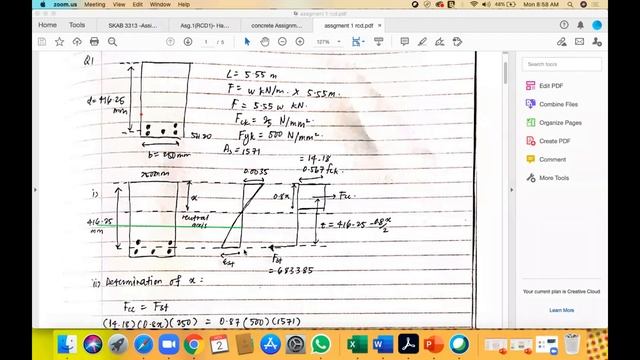Open the Asg.1(RCD1) document tab
Screen dimensions: 640x360
point(204,25)
